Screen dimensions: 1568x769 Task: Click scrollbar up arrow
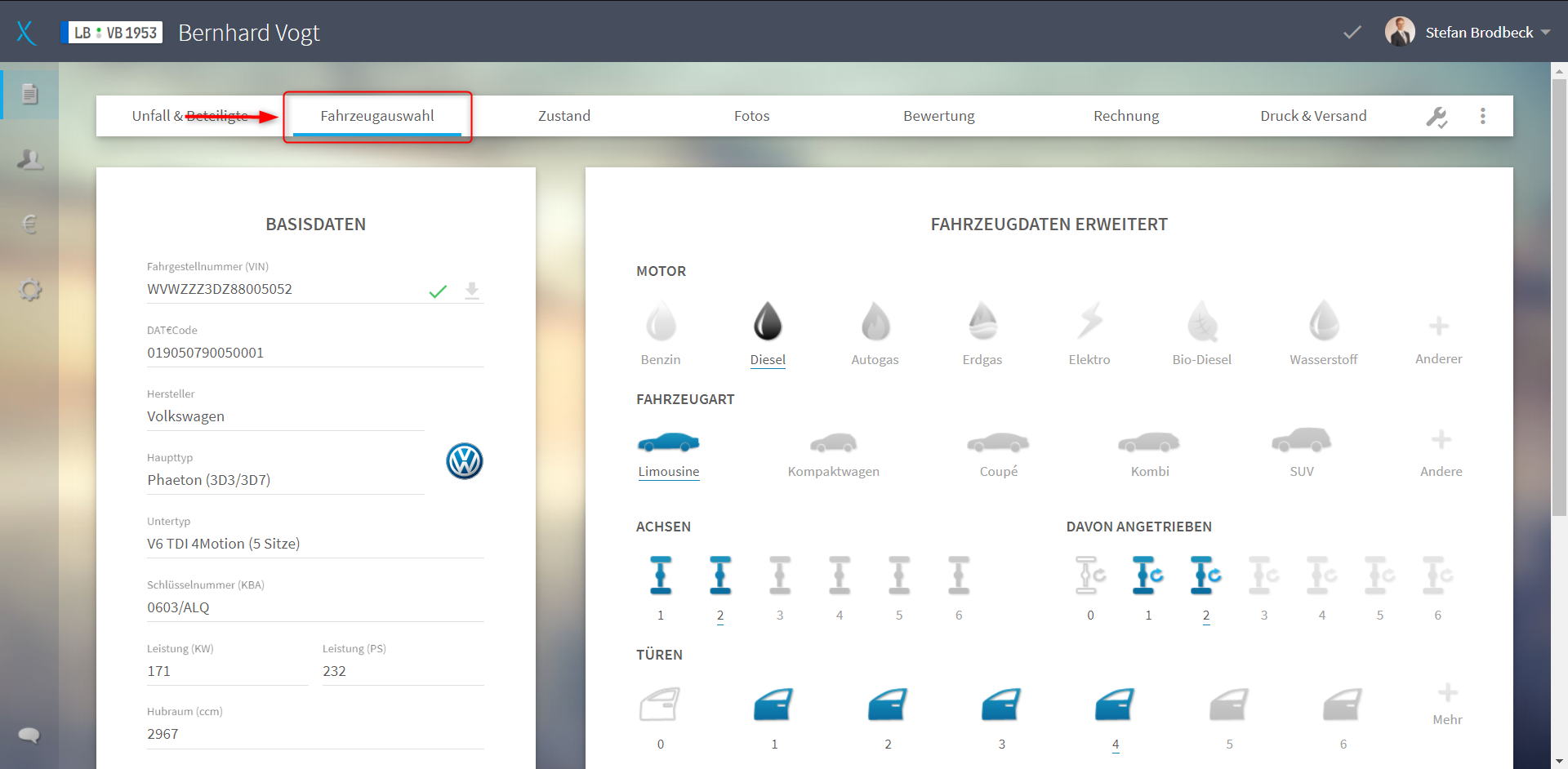click(1559, 71)
